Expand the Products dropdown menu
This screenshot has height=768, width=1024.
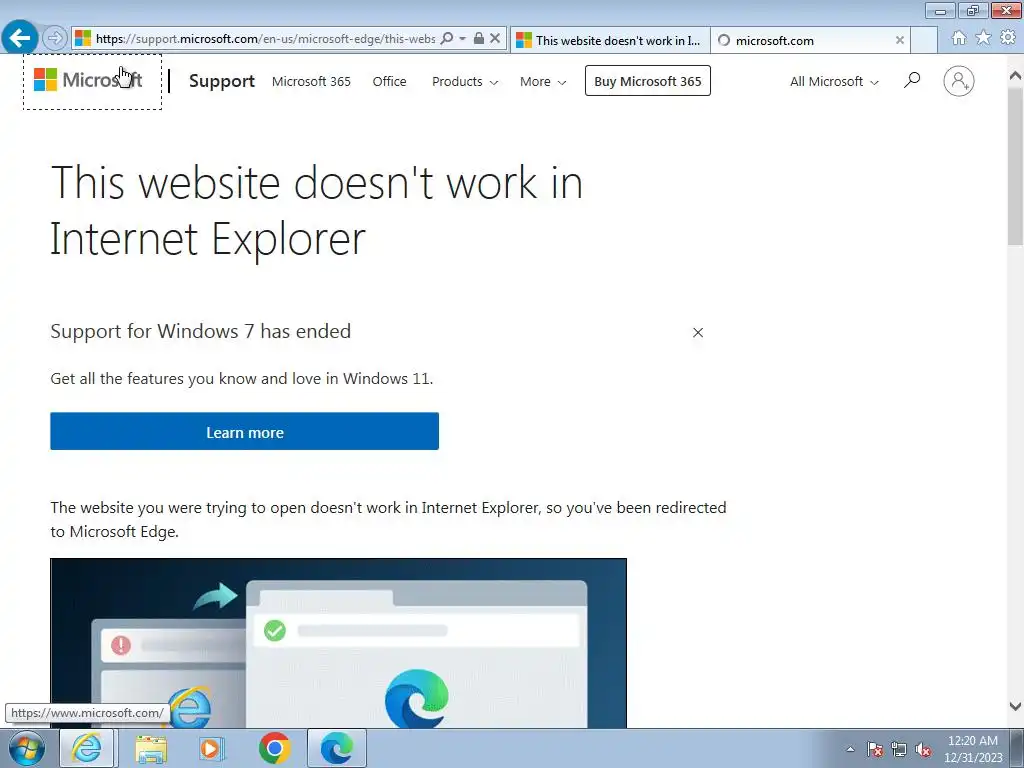point(465,82)
